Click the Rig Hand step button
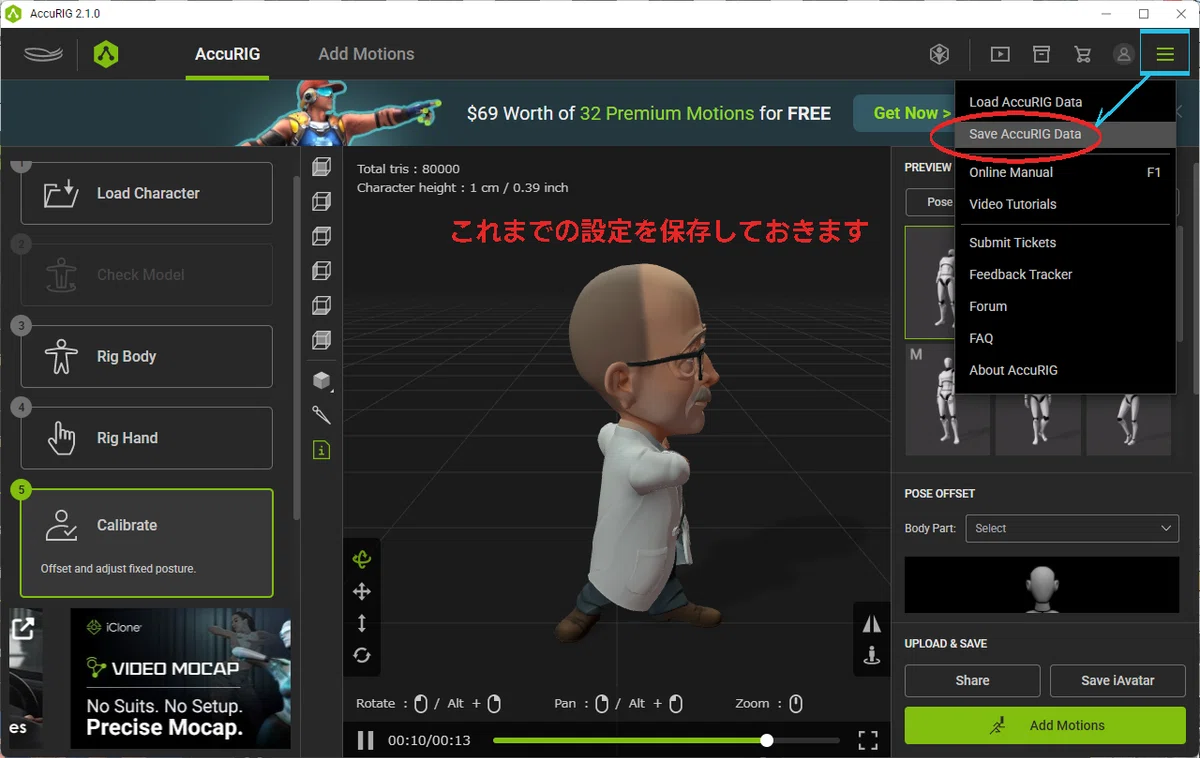The height and width of the screenshot is (758, 1200). (147, 438)
